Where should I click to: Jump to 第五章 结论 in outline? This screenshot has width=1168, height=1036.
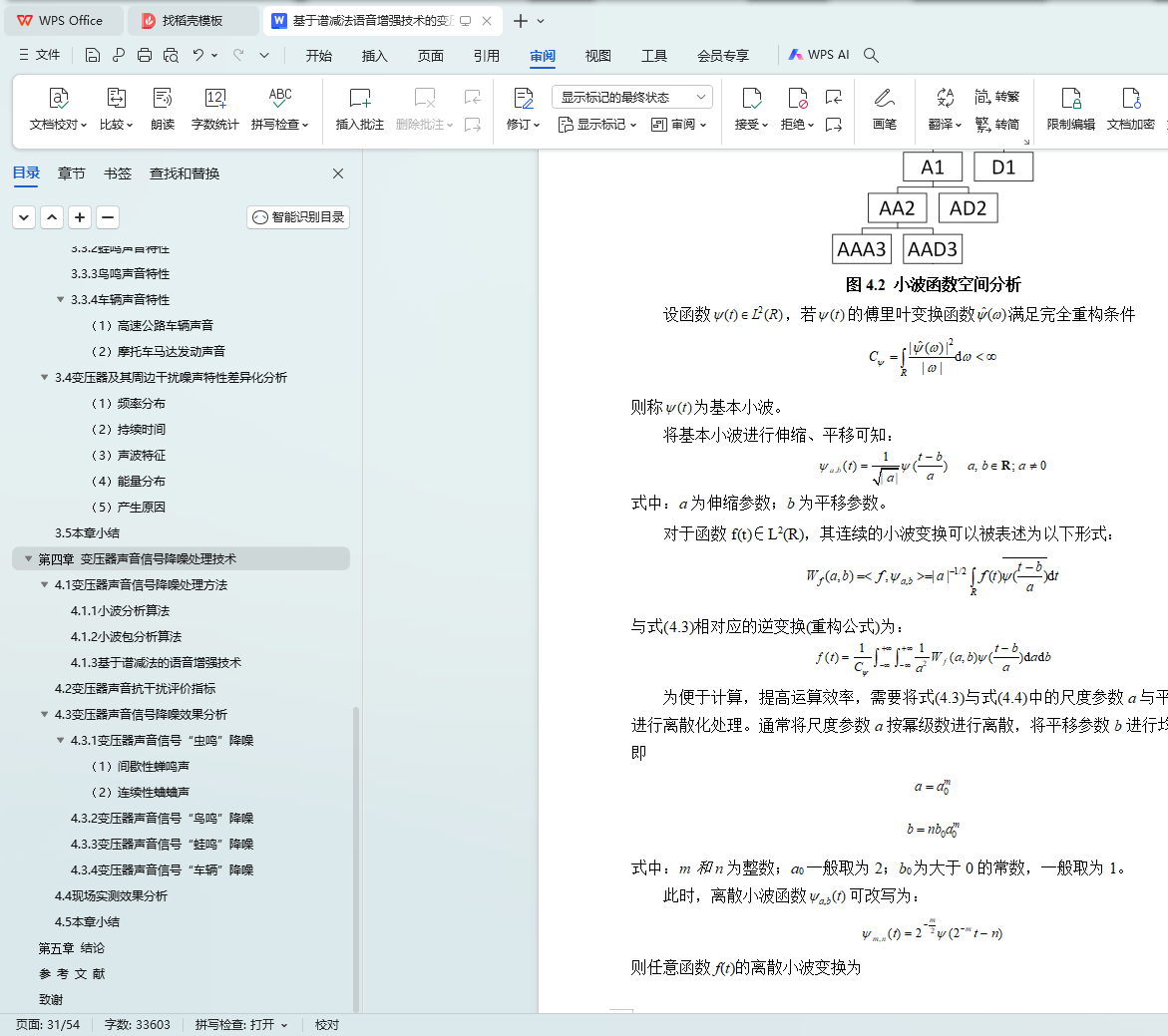[72, 948]
